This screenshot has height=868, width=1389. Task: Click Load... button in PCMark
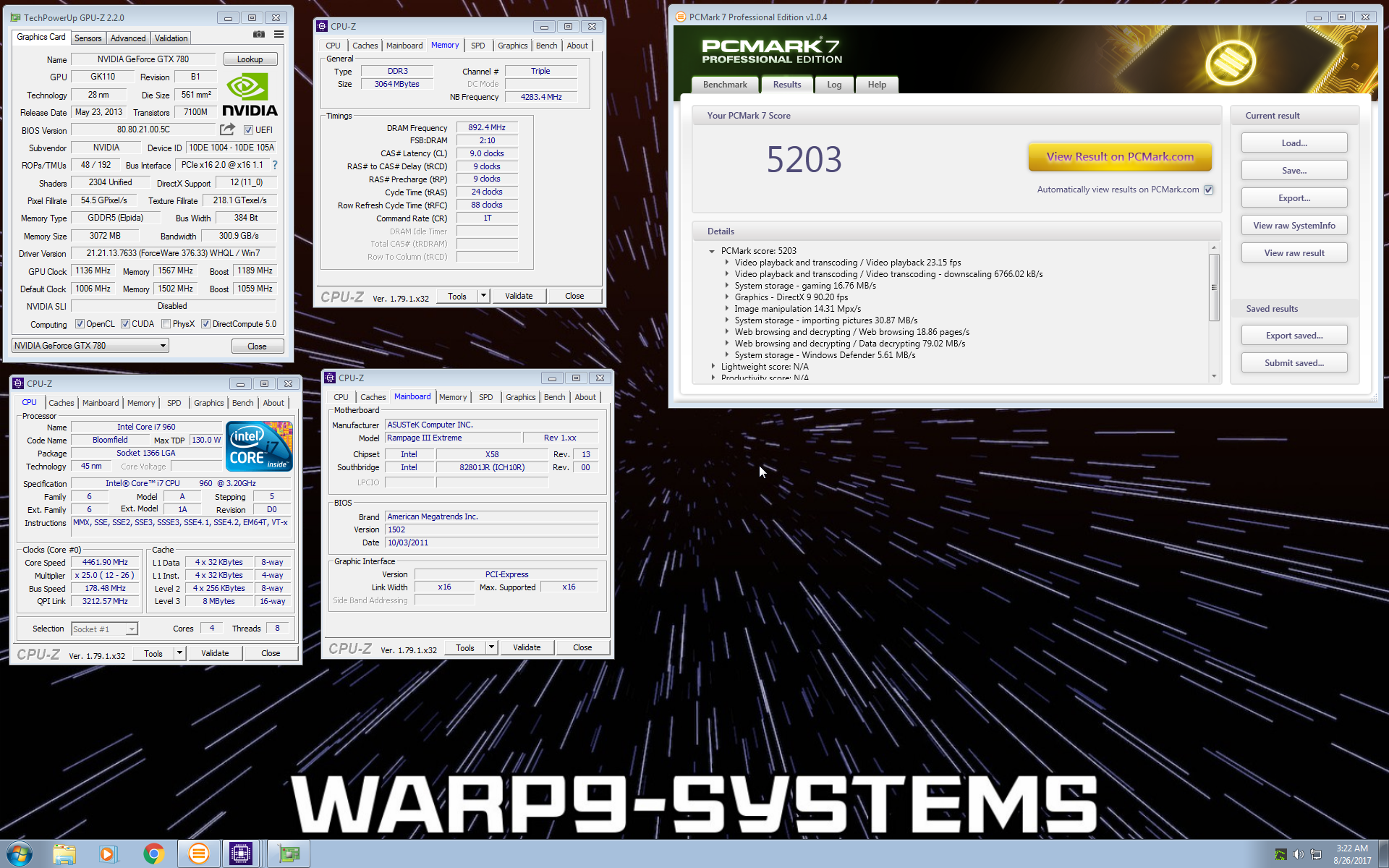(x=1294, y=143)
